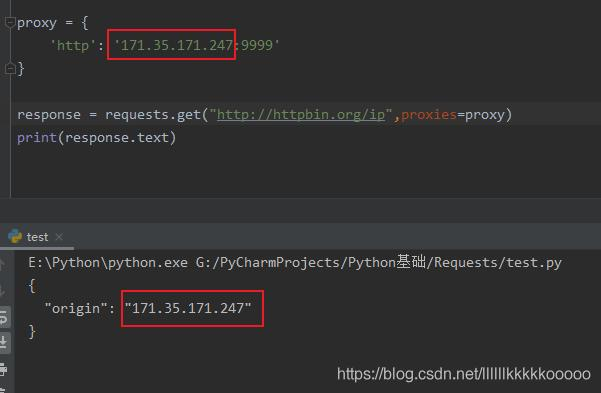Click the Python icon on test tab
The image size is (601, 393).
pos(15,236)
